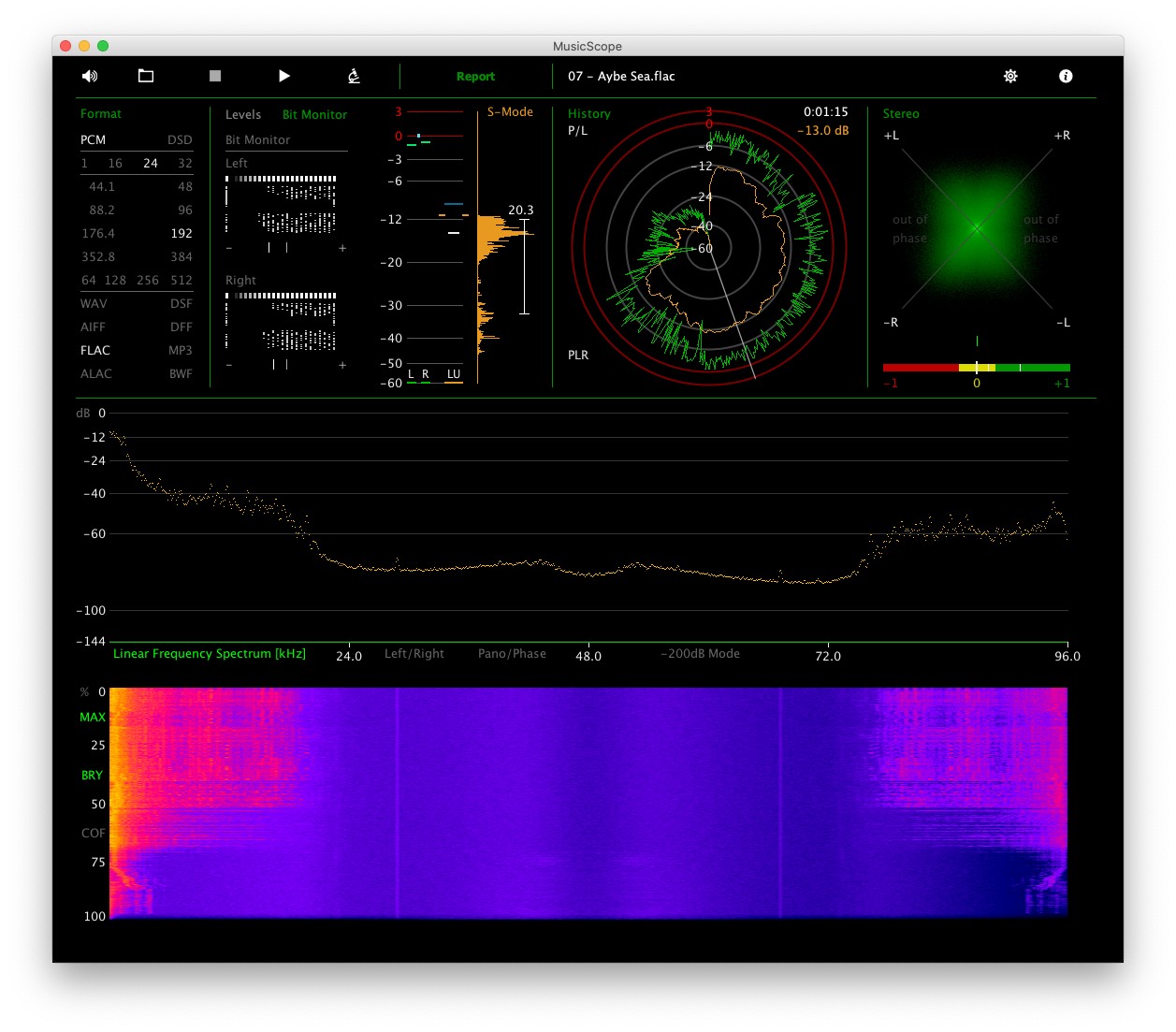Viewport: 1176px width, 1032px height.
Task: Click inside the circular history radar display
Action: (x=708, y=248)
